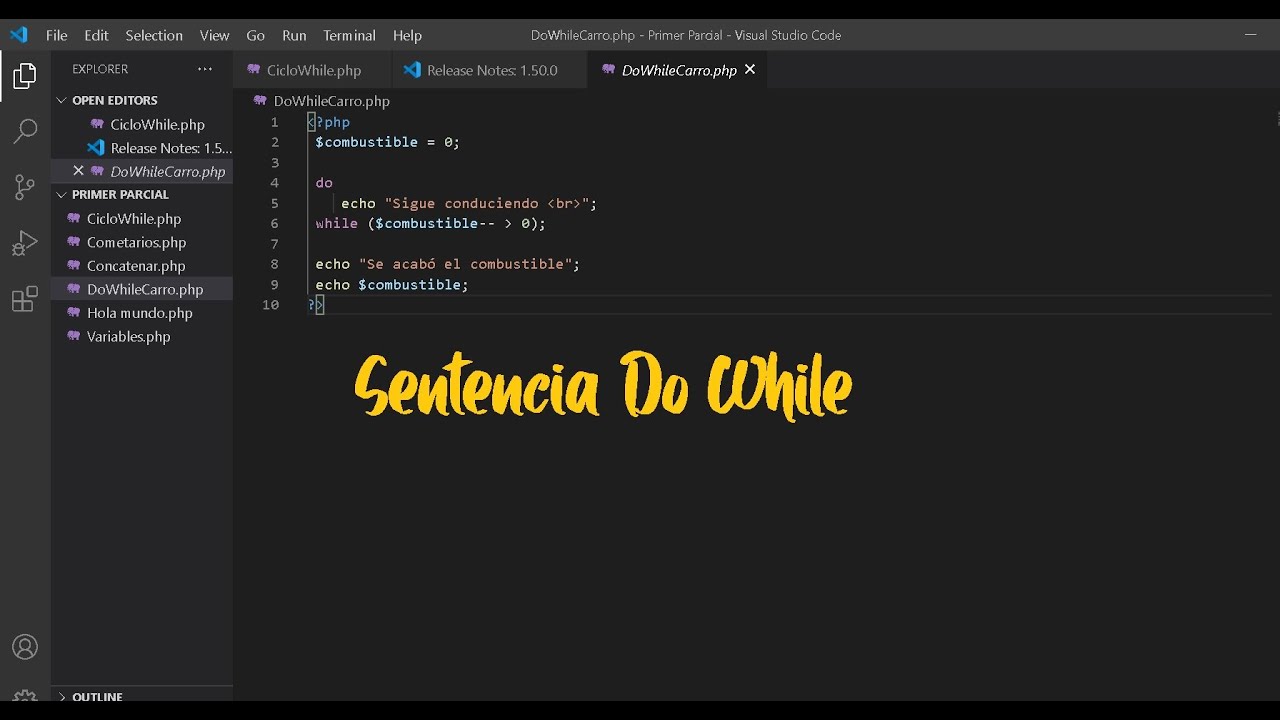Screen dimensions: 1280x720
Task: Open the Selection menu
Action: point(154,35)
